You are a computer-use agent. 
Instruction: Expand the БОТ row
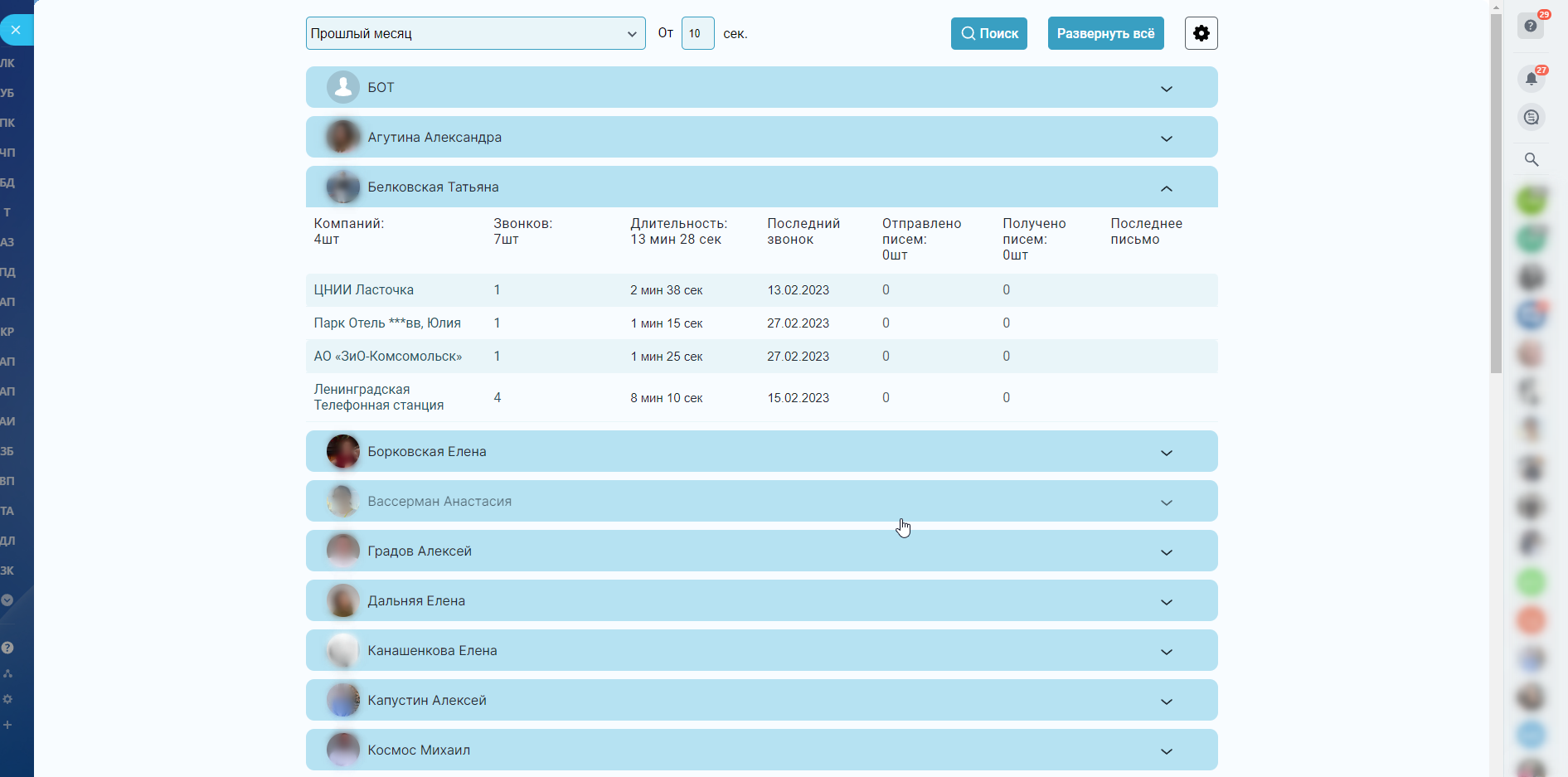(x=1166, y=89)
